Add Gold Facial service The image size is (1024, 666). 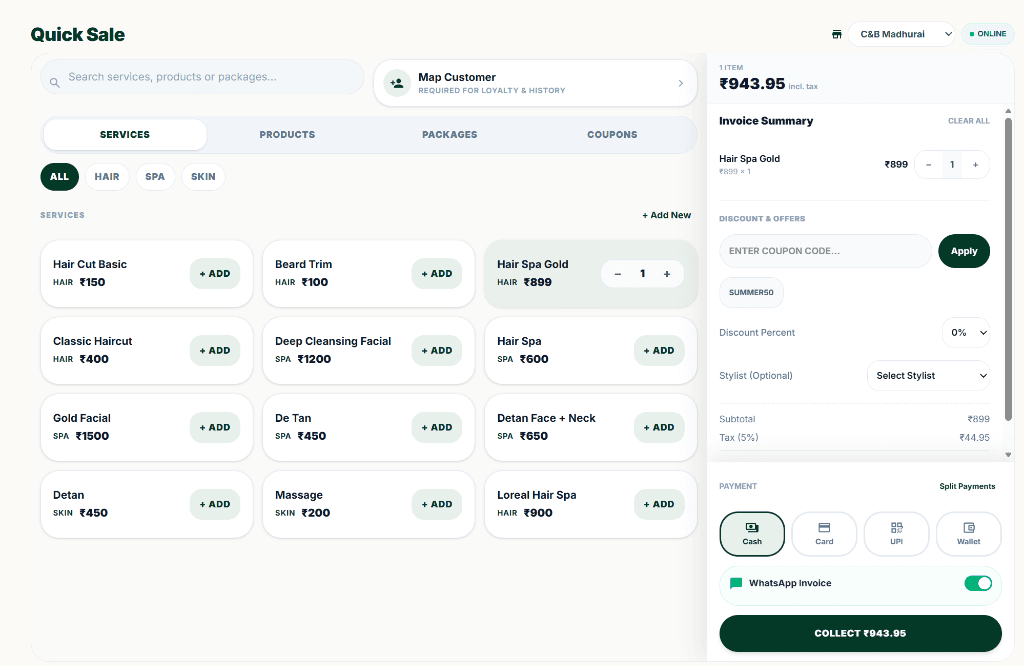pyautogui.click(x=215, y=428)
